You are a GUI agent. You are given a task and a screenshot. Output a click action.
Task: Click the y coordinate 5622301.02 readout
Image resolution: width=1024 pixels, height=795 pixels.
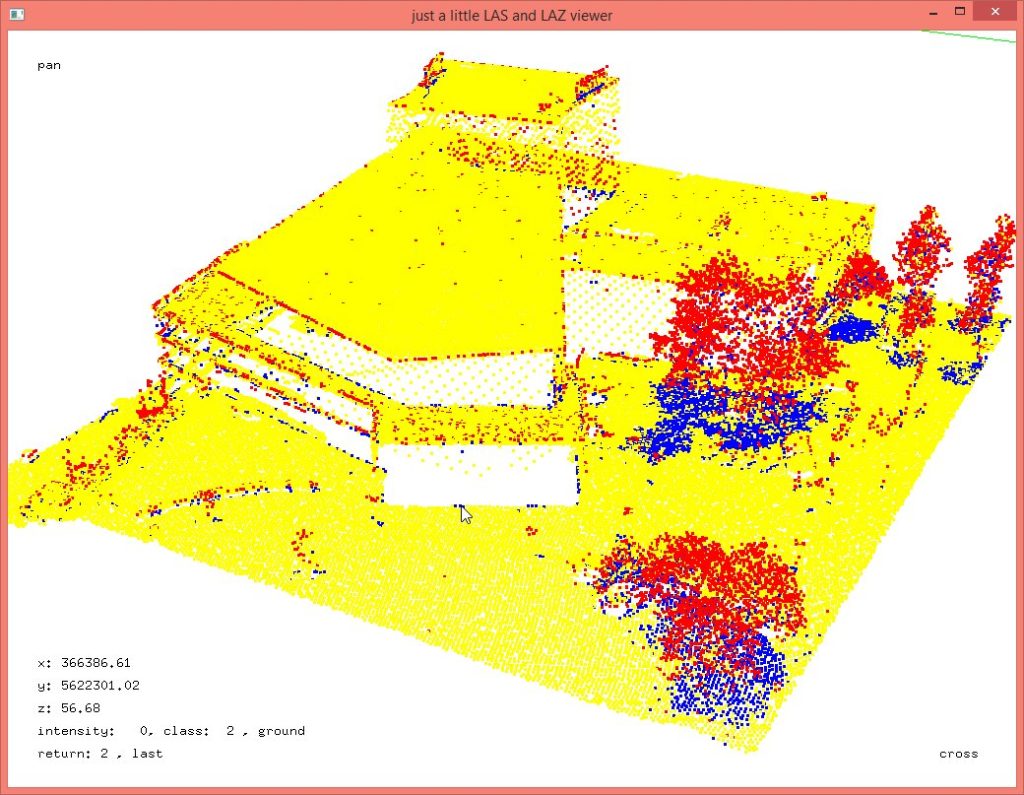tap(88, 685)
